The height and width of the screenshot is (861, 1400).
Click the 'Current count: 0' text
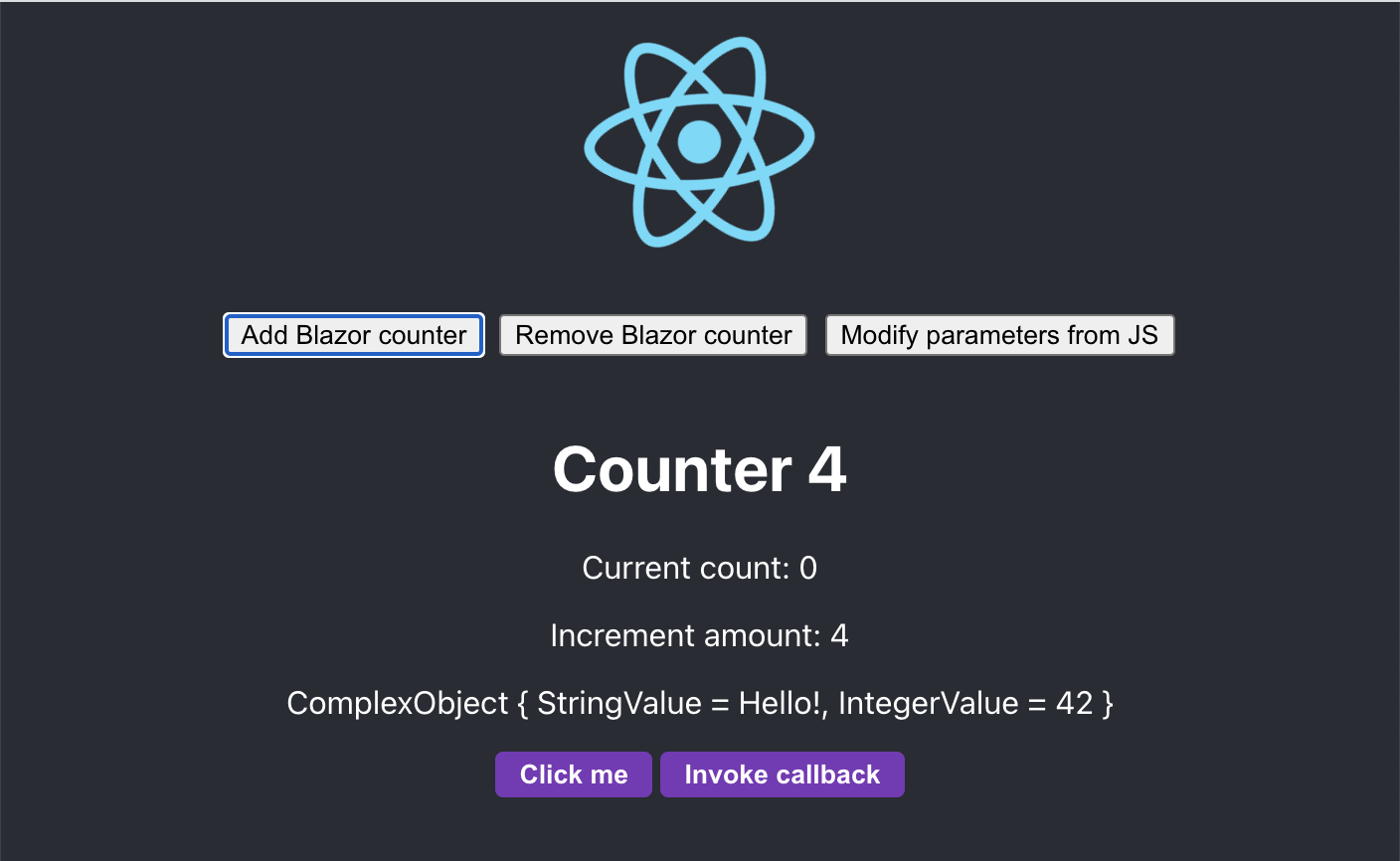(699, 568)
